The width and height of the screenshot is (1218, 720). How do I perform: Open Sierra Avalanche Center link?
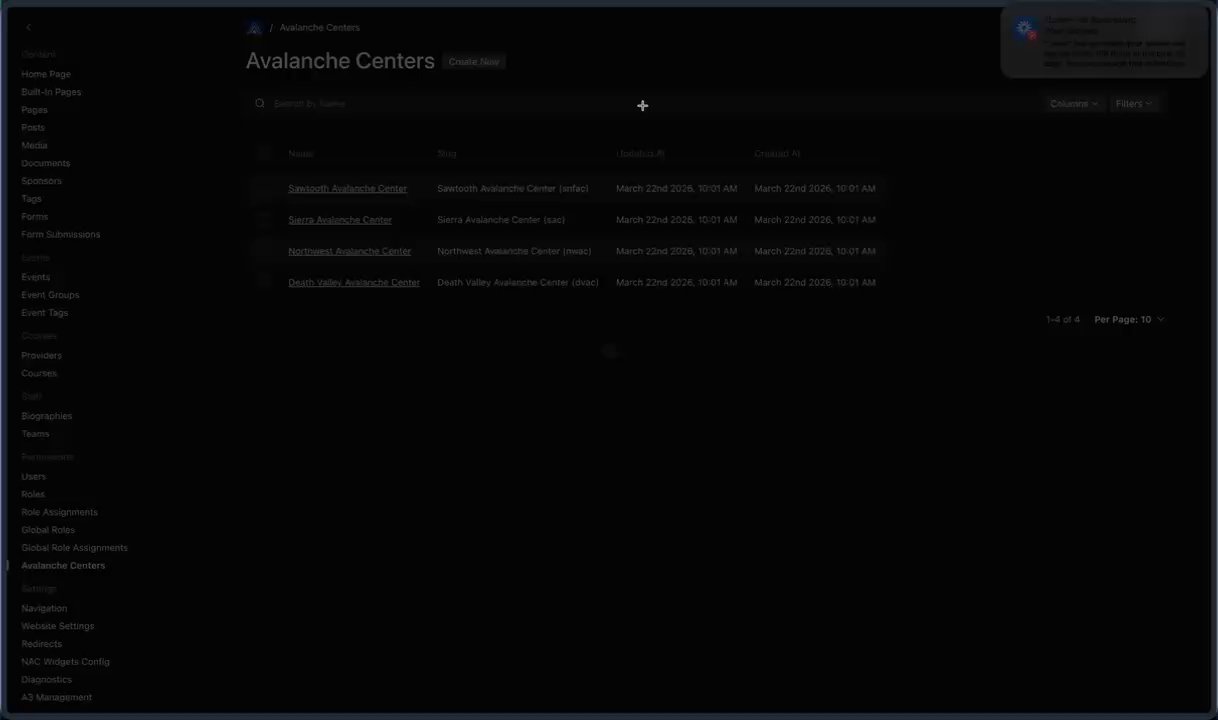tap(340, 220)
